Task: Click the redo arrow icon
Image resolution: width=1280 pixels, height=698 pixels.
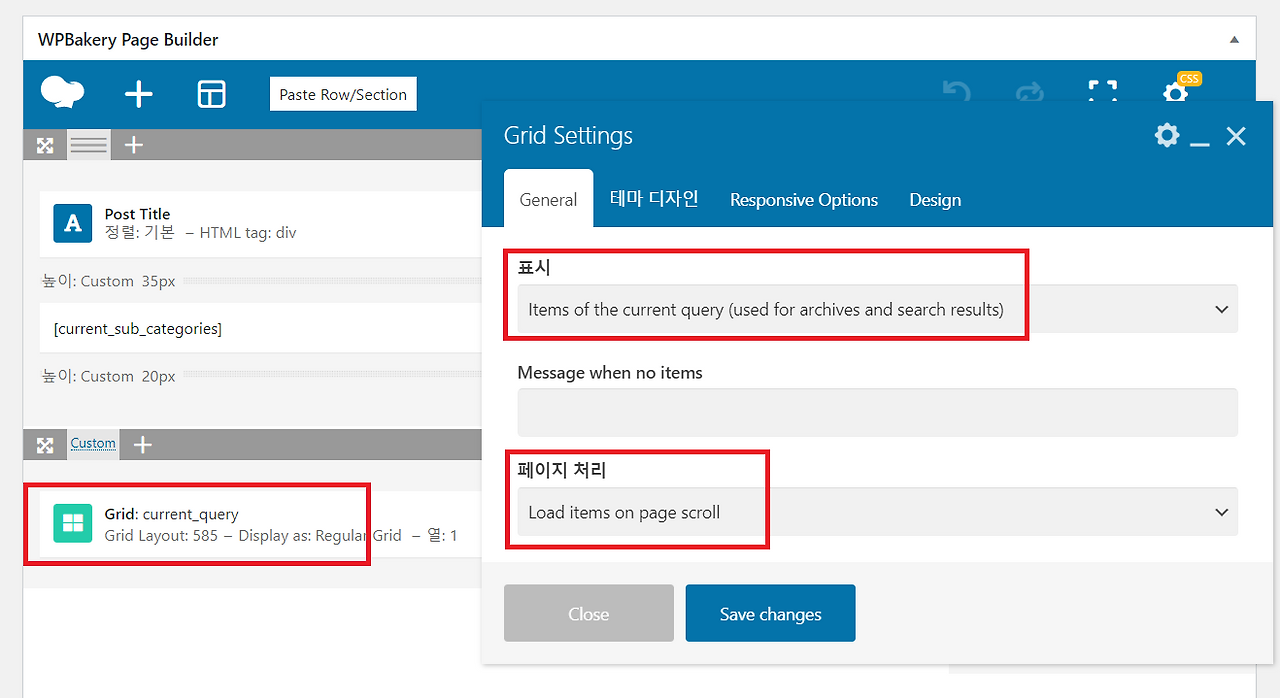Action: point(1029,93)
